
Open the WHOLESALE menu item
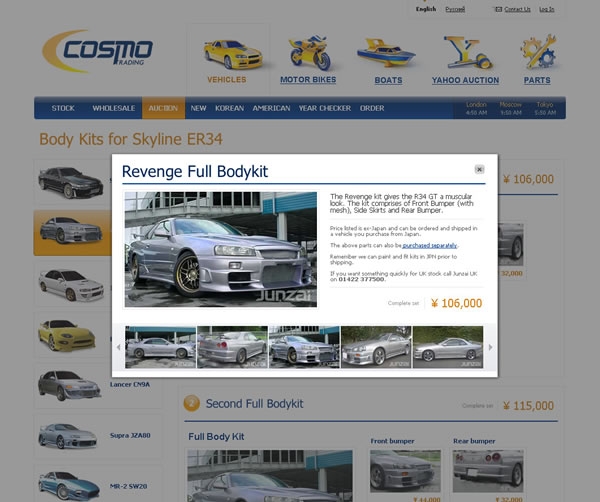(114, 108)
